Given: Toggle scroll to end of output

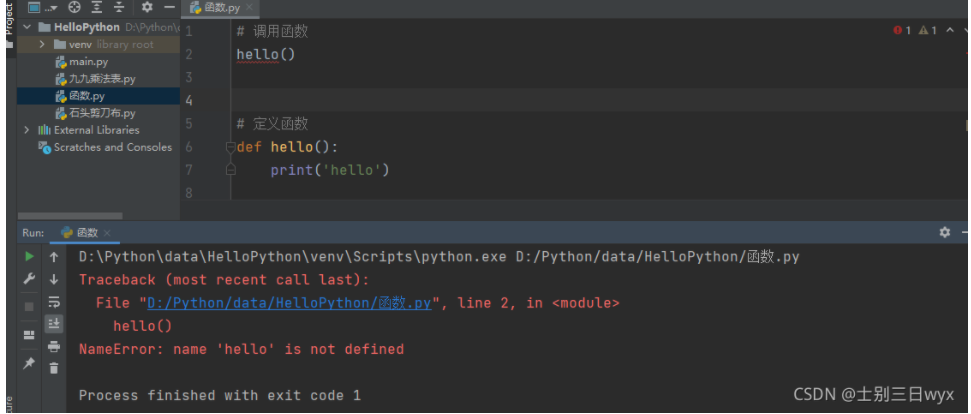Looking at the screenshot, I should click(54, 324).
